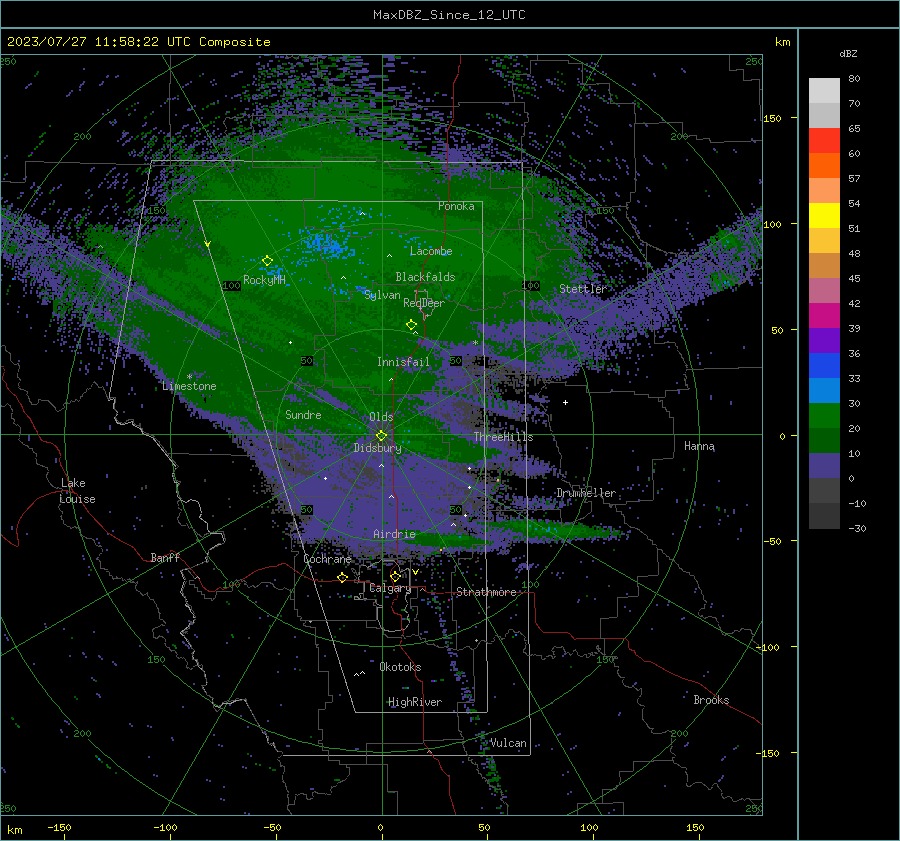
Task: Click the Vulcan town label
Action: coord(508,743)
